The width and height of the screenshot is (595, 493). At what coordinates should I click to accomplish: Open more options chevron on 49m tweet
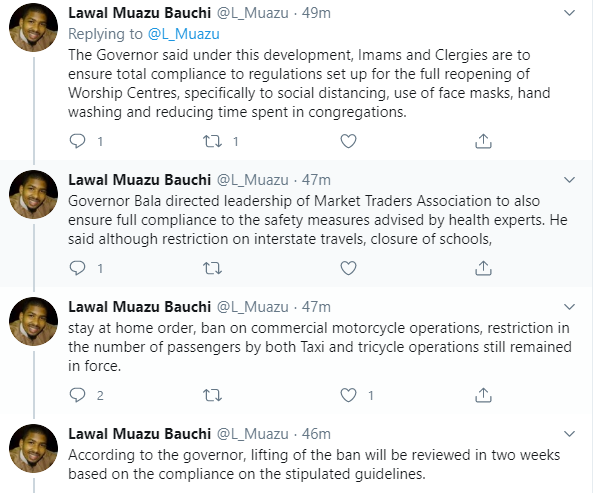point(570,13)
